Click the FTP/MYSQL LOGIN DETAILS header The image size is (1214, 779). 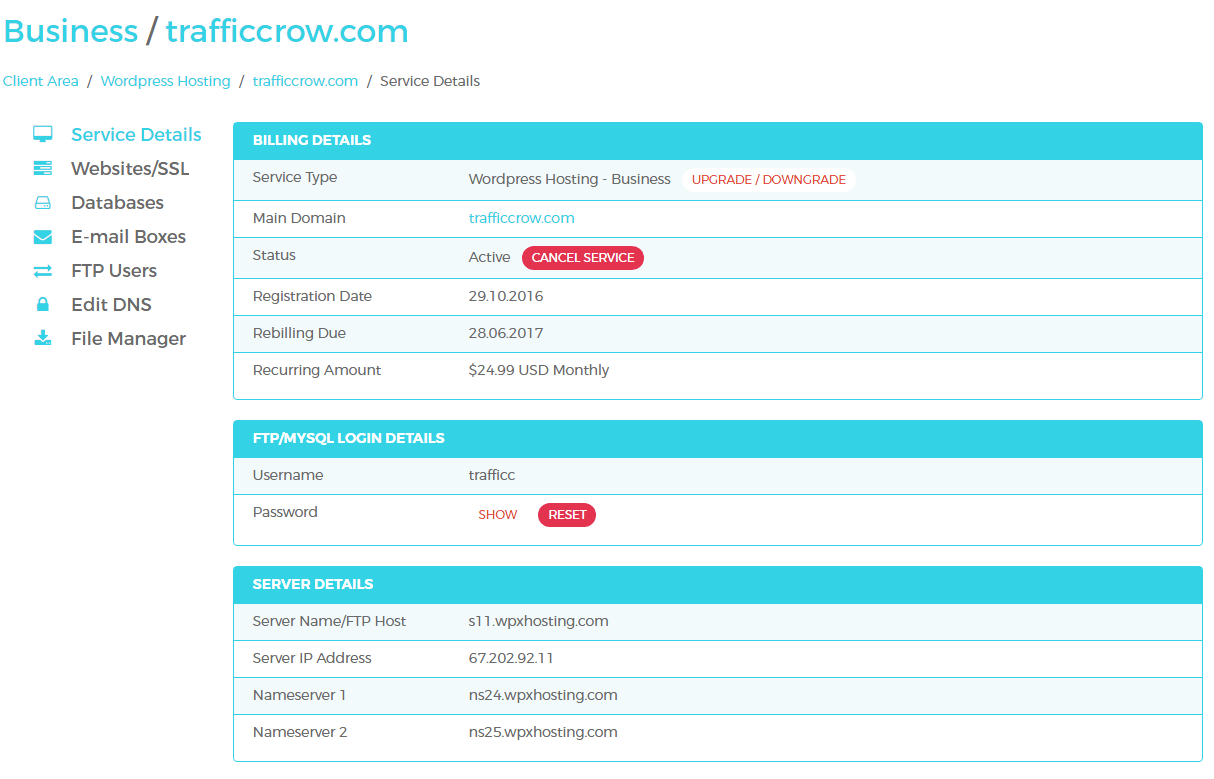pyautogui.click(x=718, y=439)
